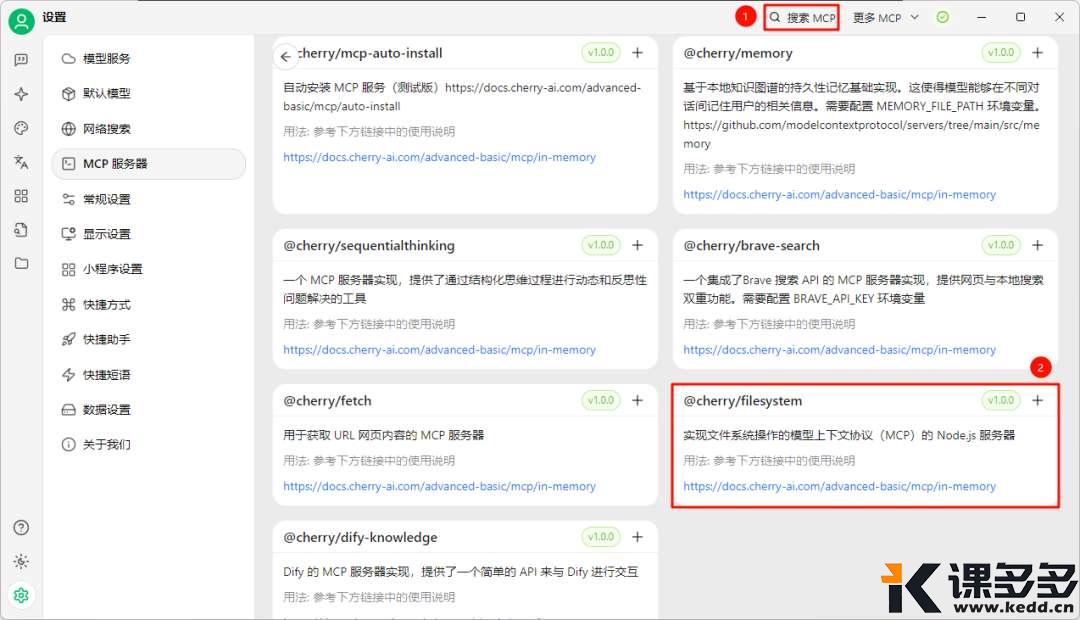Click the @cherry/fetch card title
1080x620 pixels.
tap(327, 400)
